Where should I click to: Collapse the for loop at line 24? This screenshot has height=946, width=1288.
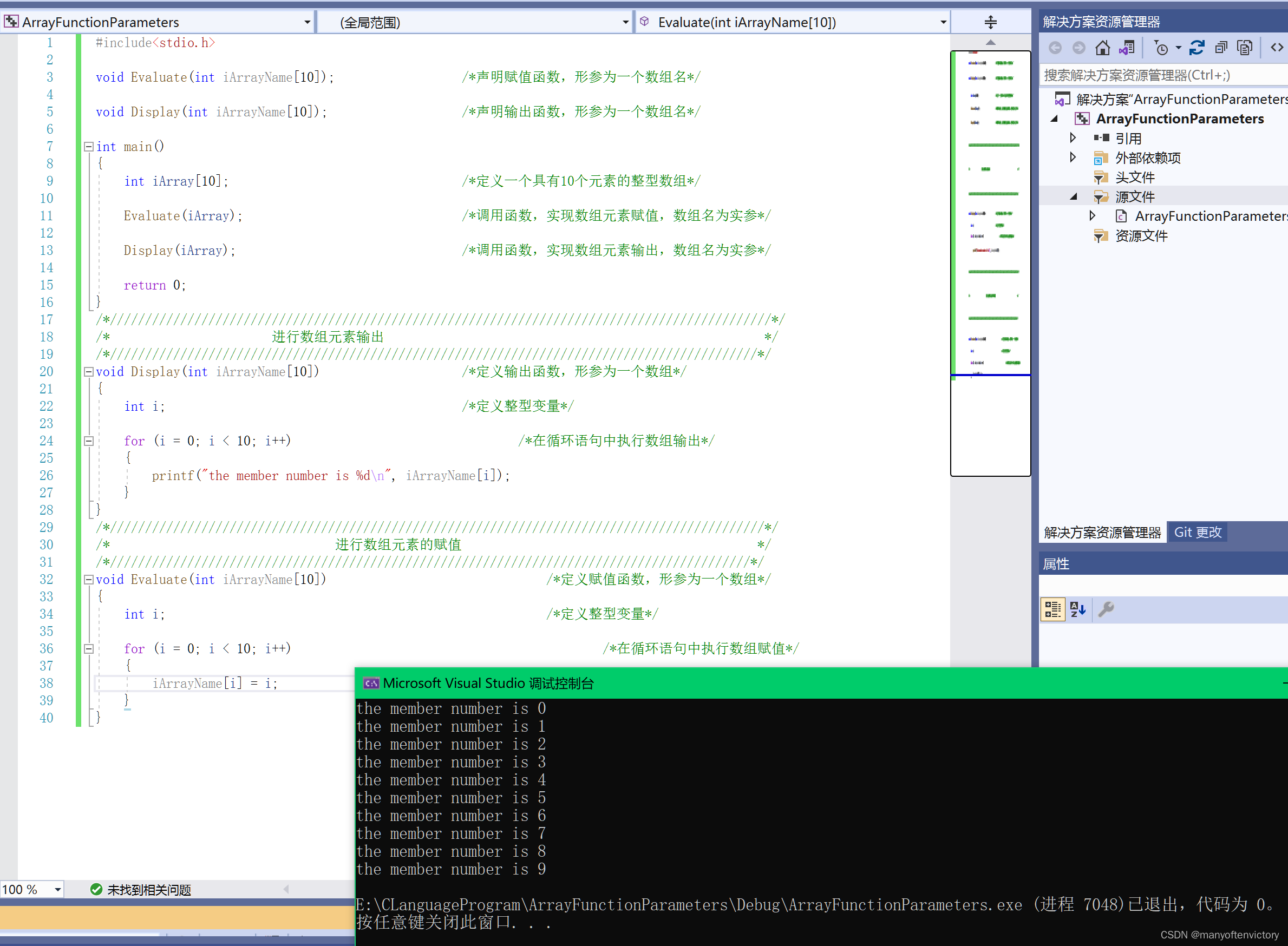[89, 441]
